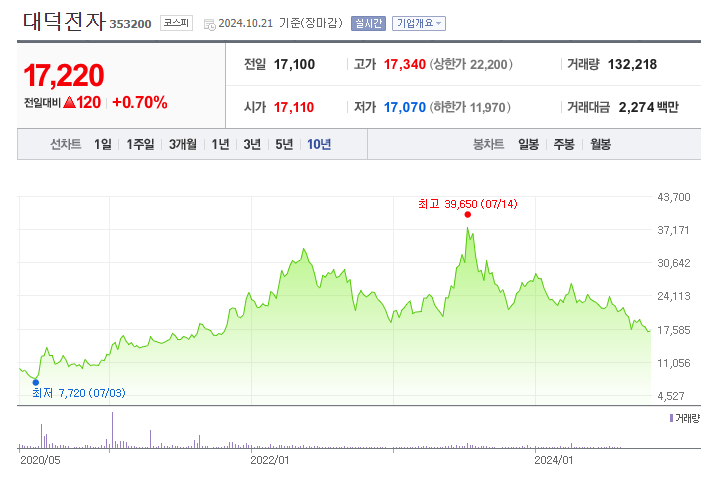Click the stock name 대덕전자
The width and height of the screenshot is (701, 479).
click(64, 21)
